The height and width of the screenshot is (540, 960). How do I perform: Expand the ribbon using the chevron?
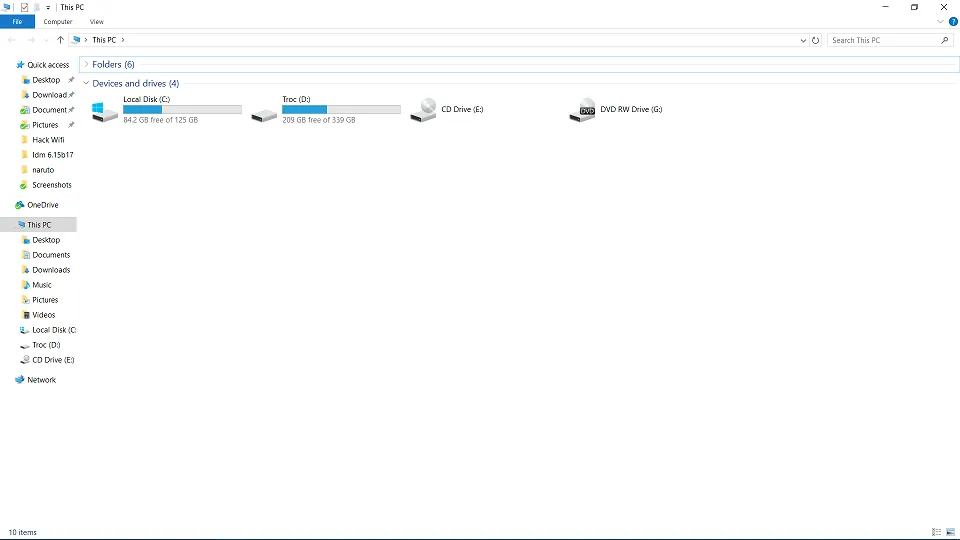(x=941, y=21)
